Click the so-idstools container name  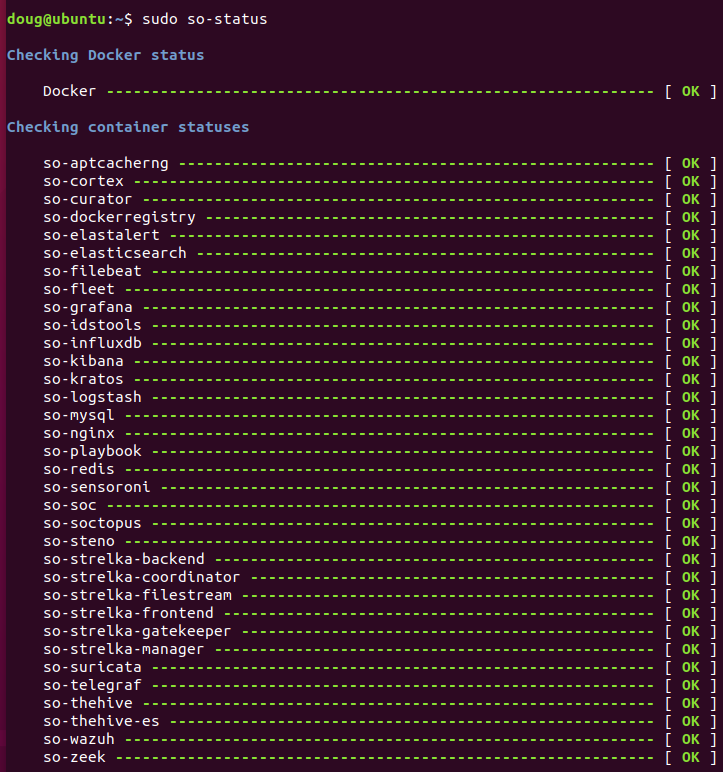click(92, 325)
